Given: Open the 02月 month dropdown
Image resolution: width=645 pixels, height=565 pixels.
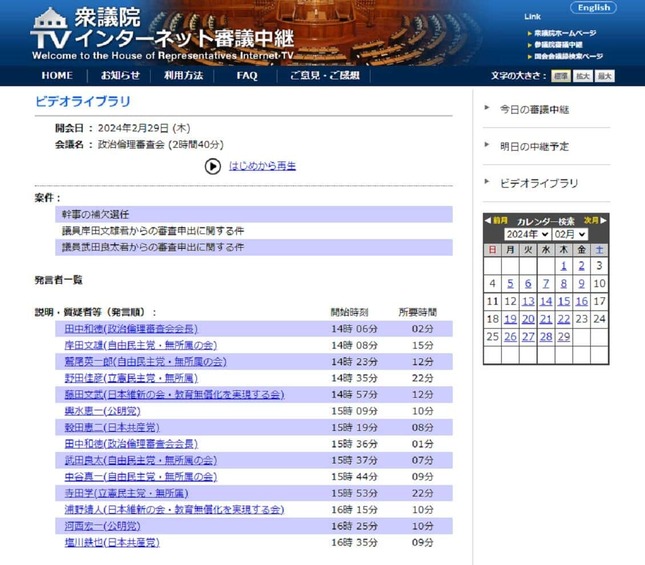Looking at the screenshot, I should (x=570, y=234).
